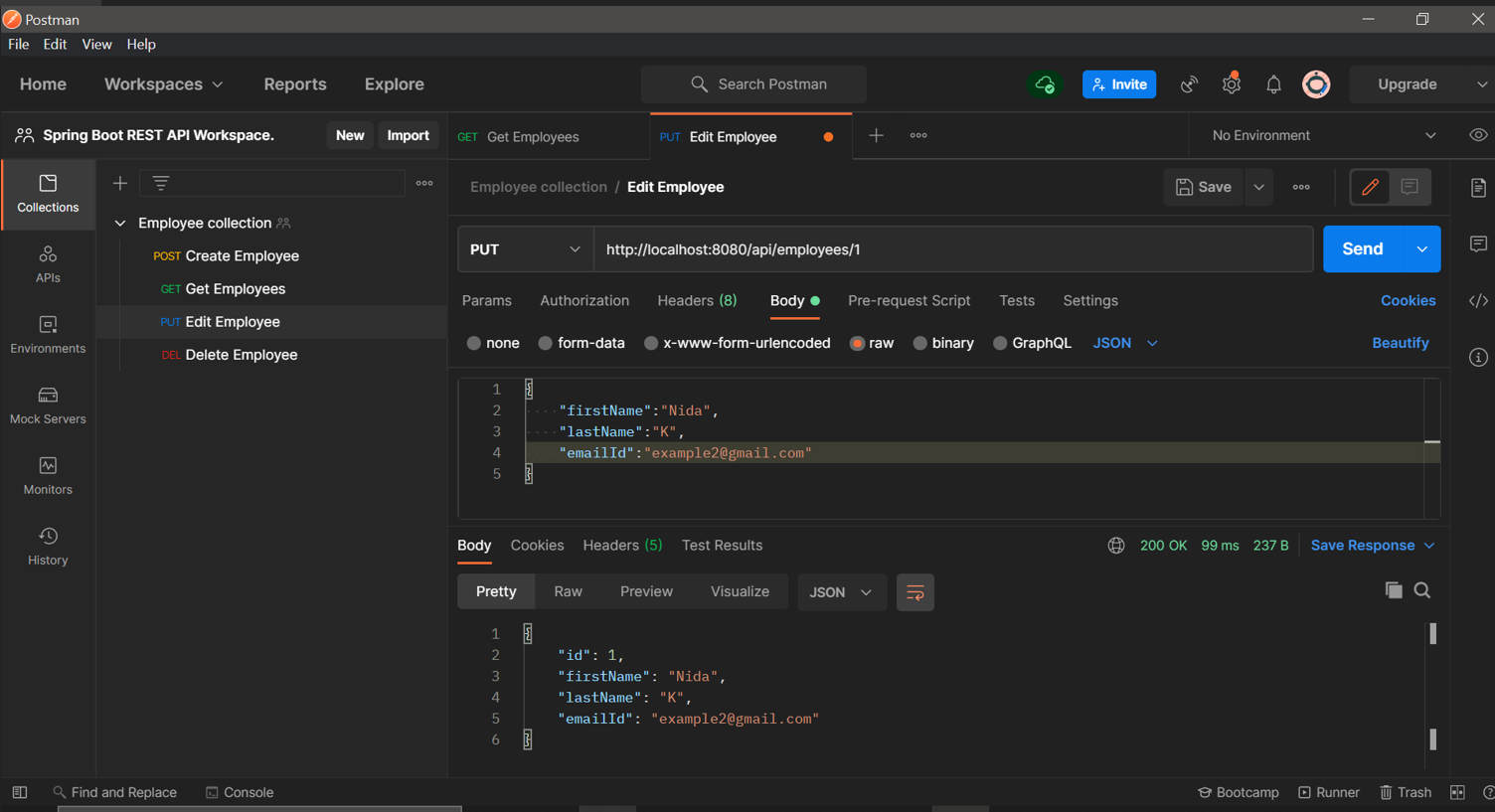Image resolution: width=1495 pixels, height=812 pixels.
Task: Open the settings gear icon
Action: [x=1232, y=84]
